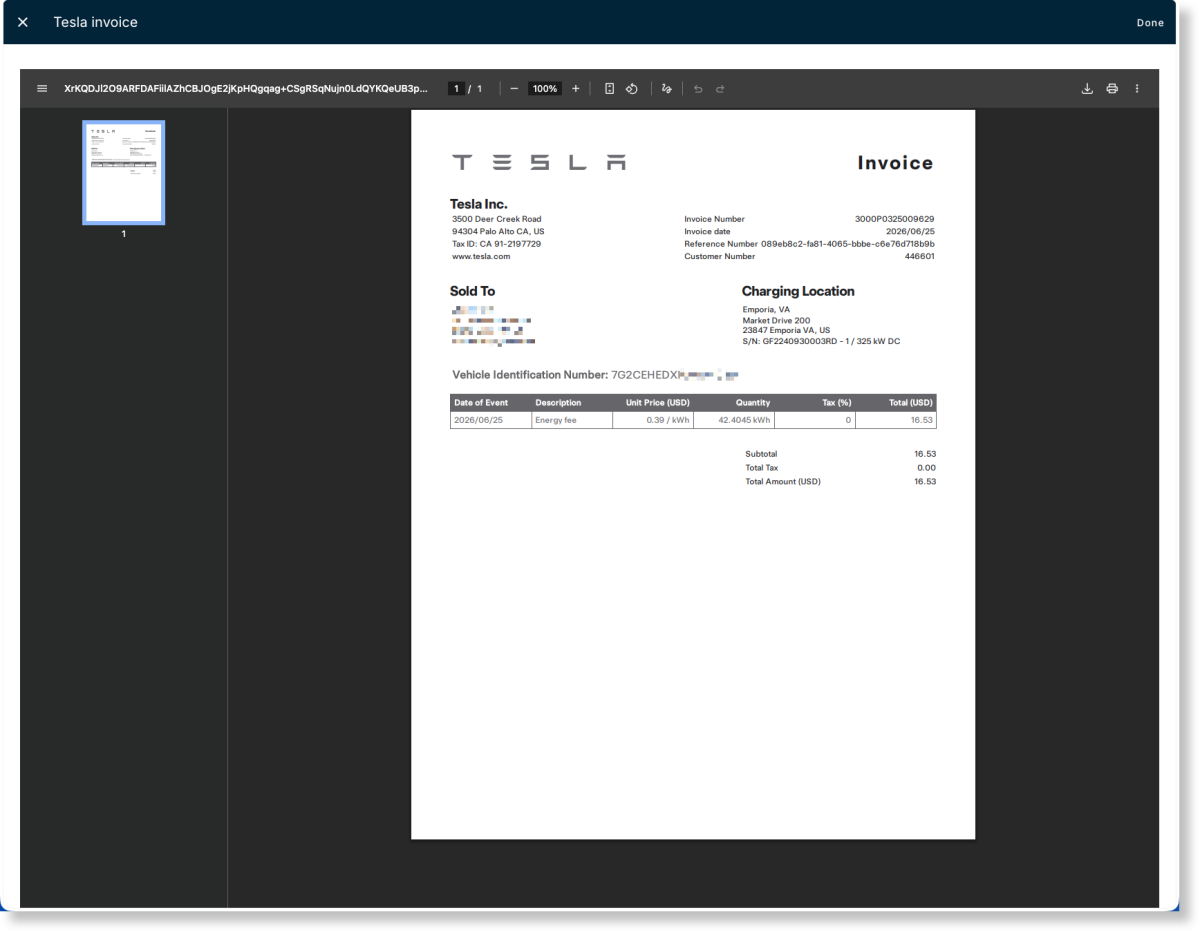
Task: Click the Subtotal label
Action: pyautogui.click(x=761, y=454)
